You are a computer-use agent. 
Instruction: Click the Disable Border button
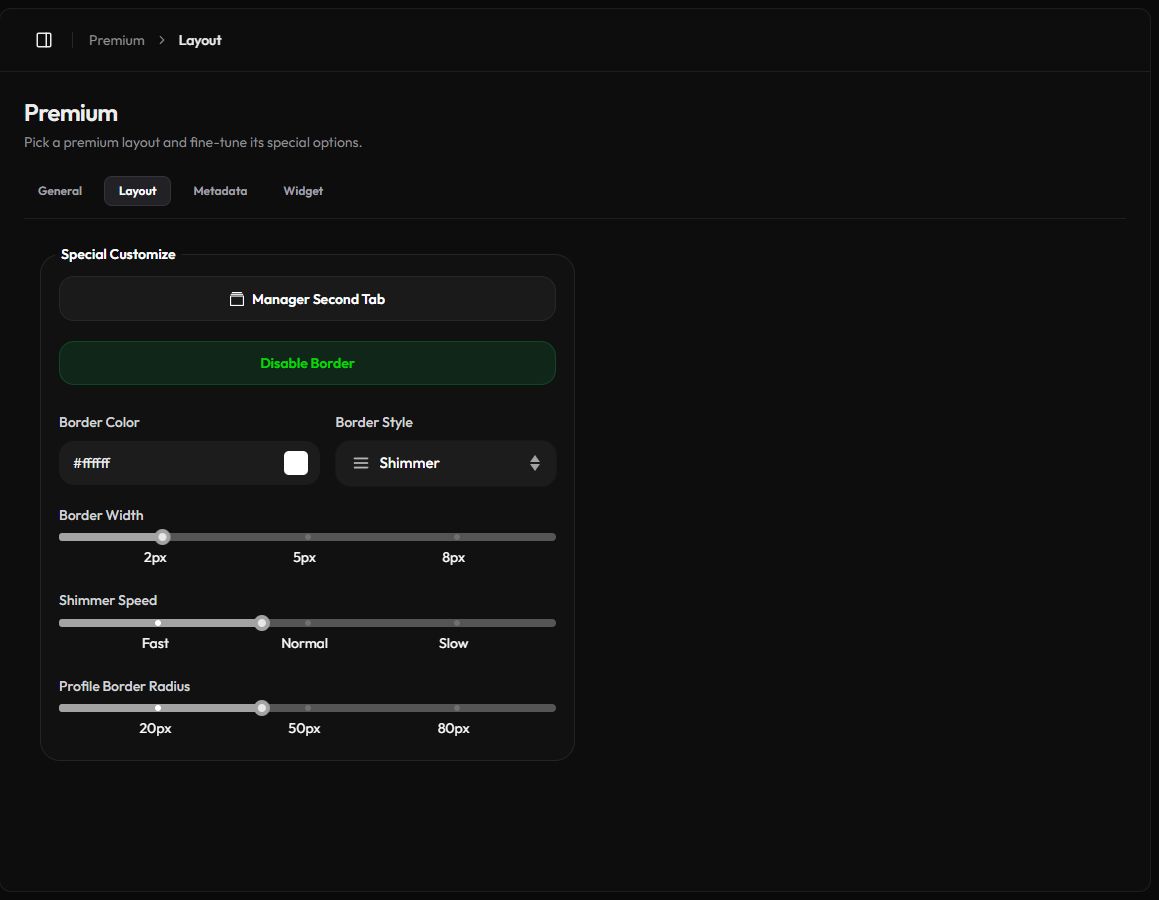click(307, 363)
